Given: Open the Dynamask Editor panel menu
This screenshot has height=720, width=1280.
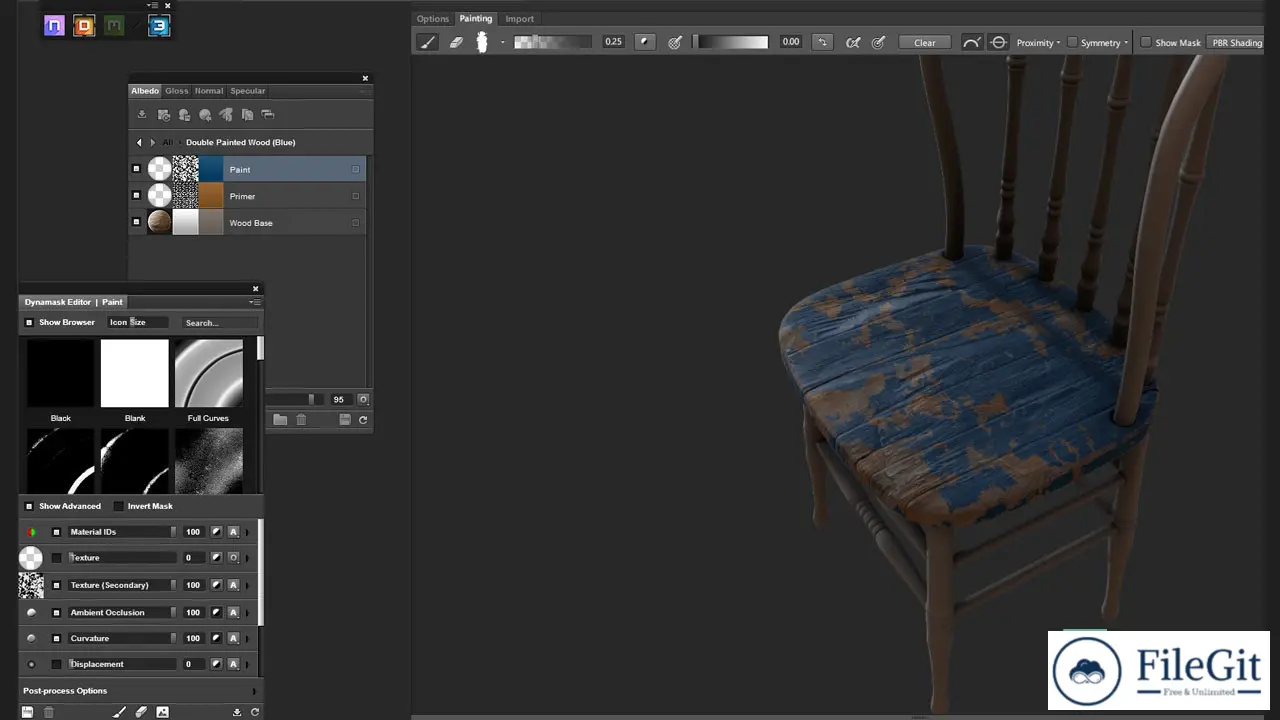Looking at the screenshot, I should click(253, 302).
